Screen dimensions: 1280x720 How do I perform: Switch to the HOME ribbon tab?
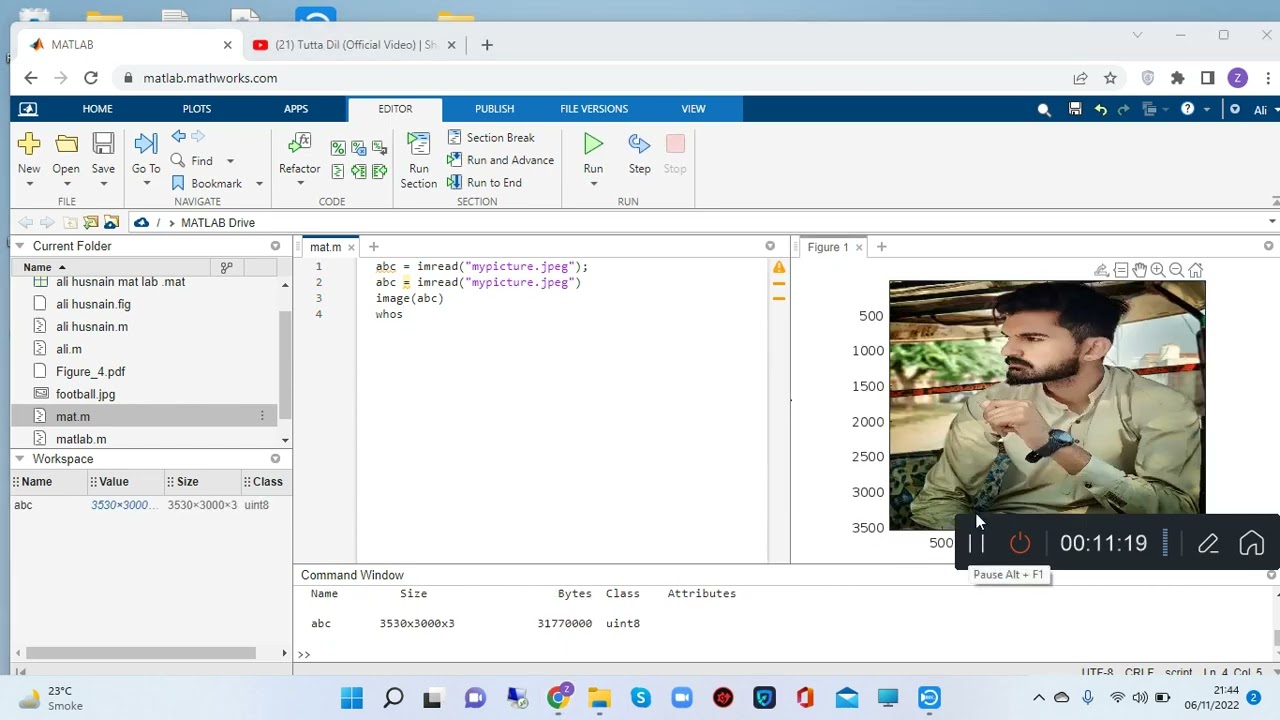[x=97, y=109]
